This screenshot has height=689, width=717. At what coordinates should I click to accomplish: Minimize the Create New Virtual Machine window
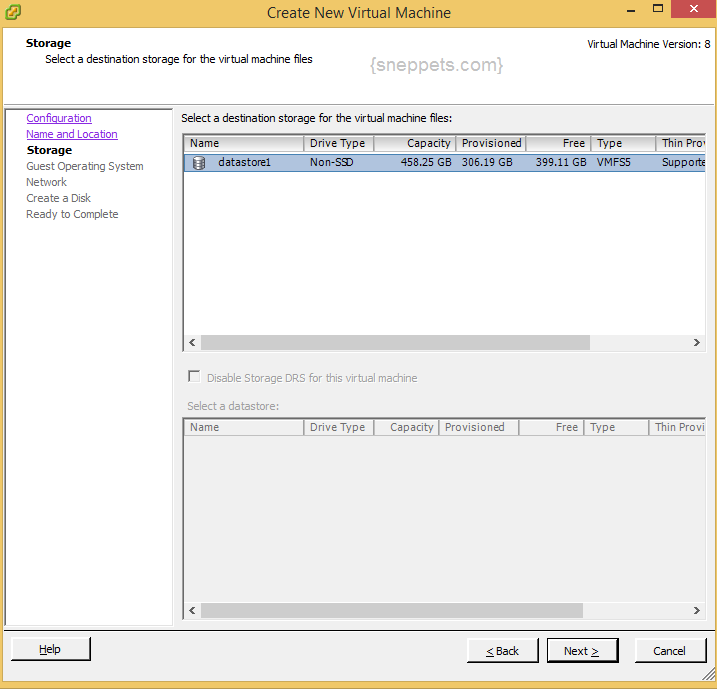click(x=631, y=9)
